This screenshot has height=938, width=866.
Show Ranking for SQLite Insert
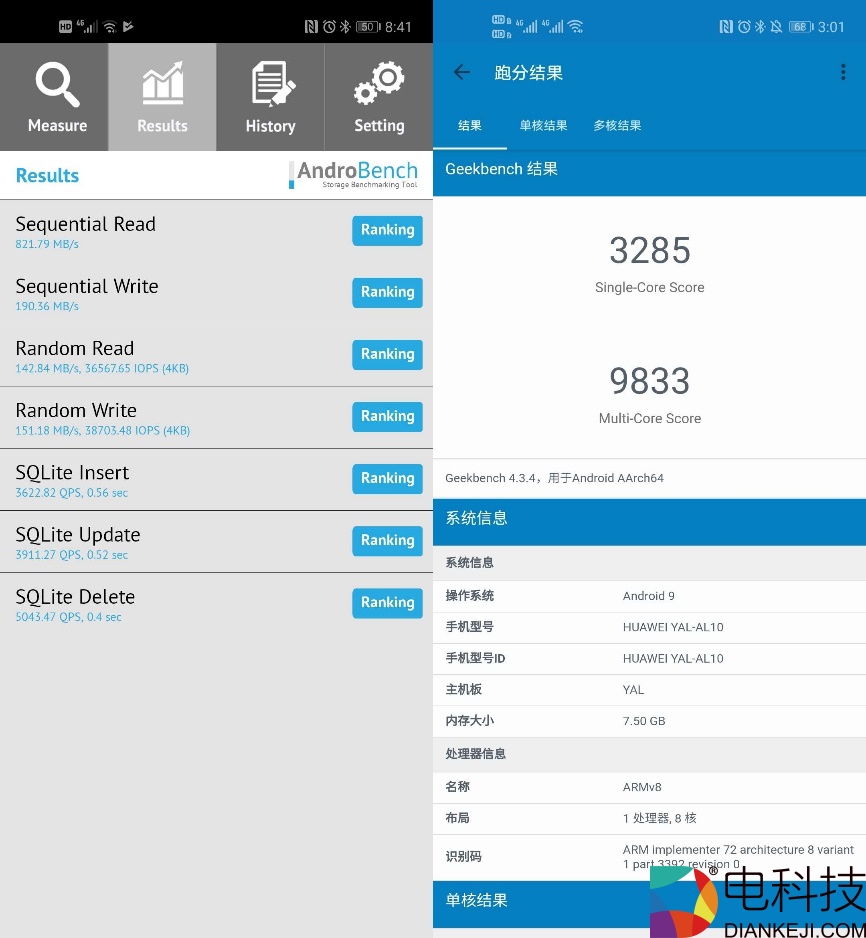387,478
